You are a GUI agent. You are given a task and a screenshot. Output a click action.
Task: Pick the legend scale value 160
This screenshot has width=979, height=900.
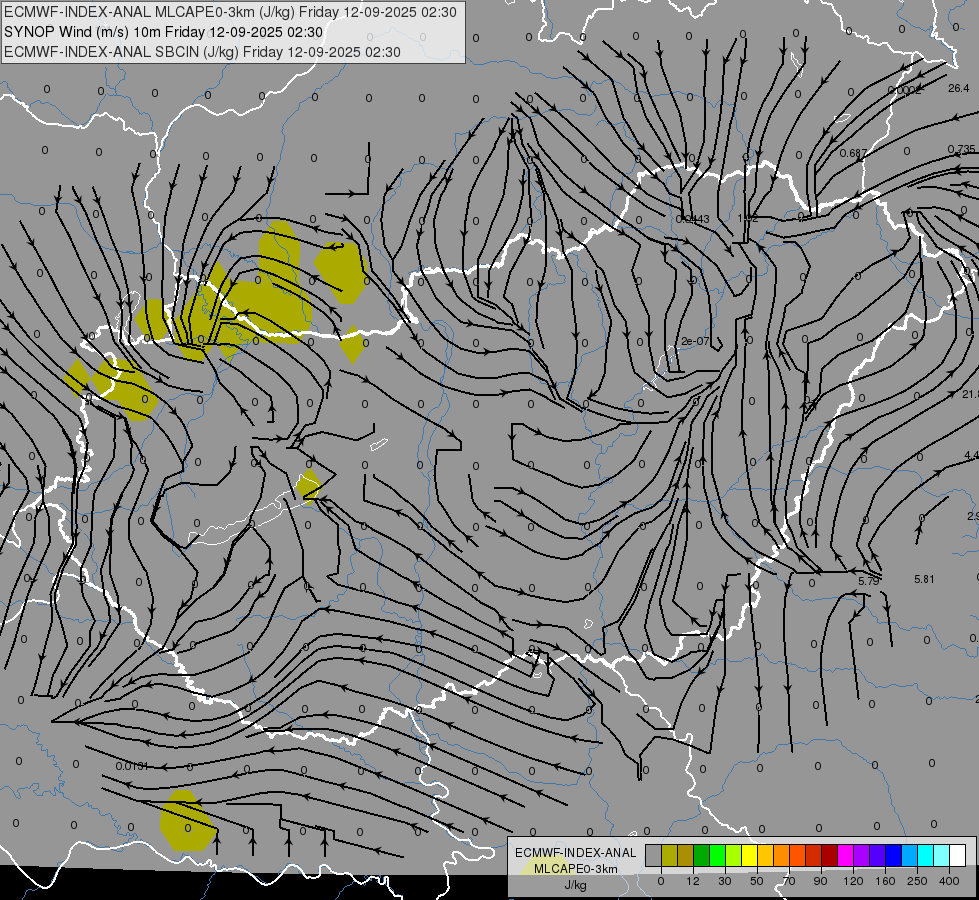885,881
